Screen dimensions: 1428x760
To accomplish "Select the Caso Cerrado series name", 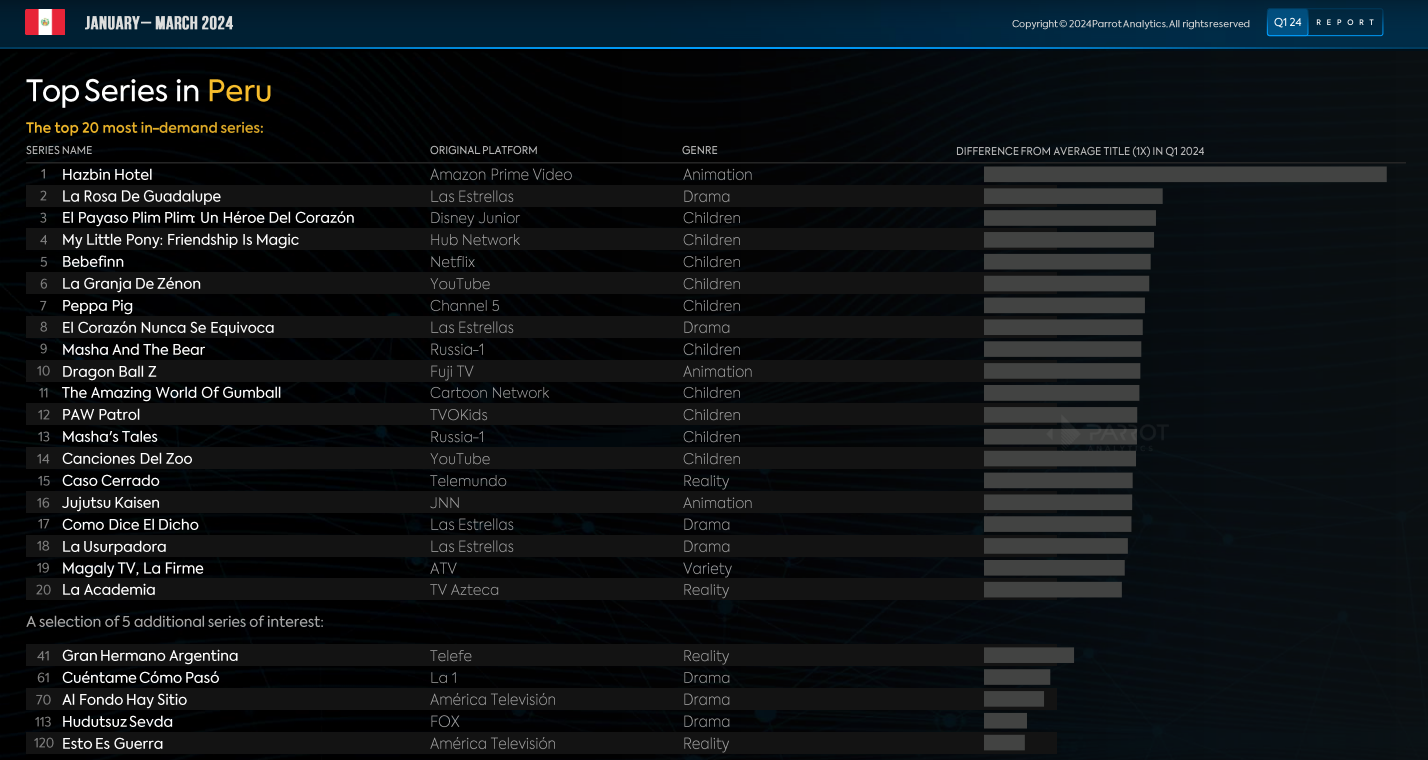I will click(111, 481).
